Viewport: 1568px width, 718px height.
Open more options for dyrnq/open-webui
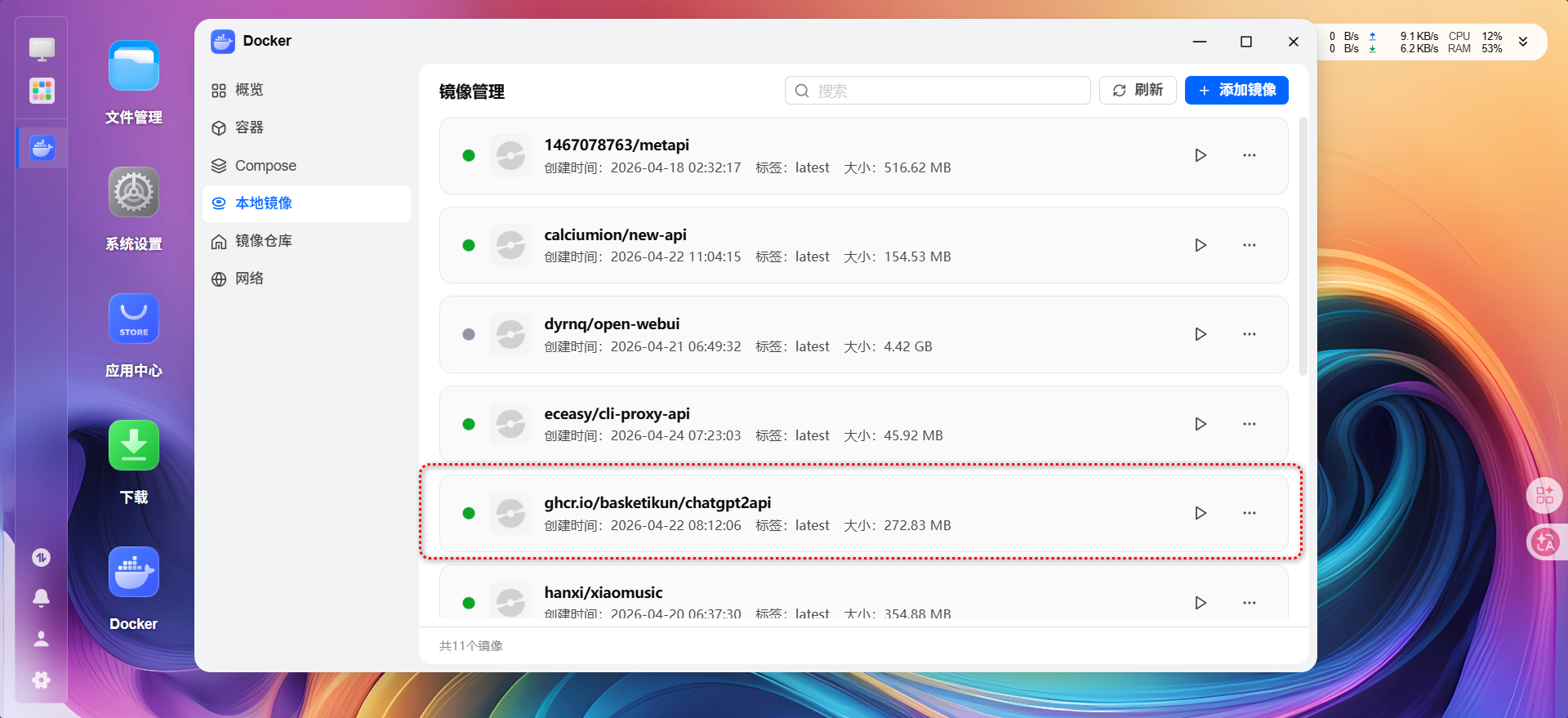click(x=1249, y=334)
